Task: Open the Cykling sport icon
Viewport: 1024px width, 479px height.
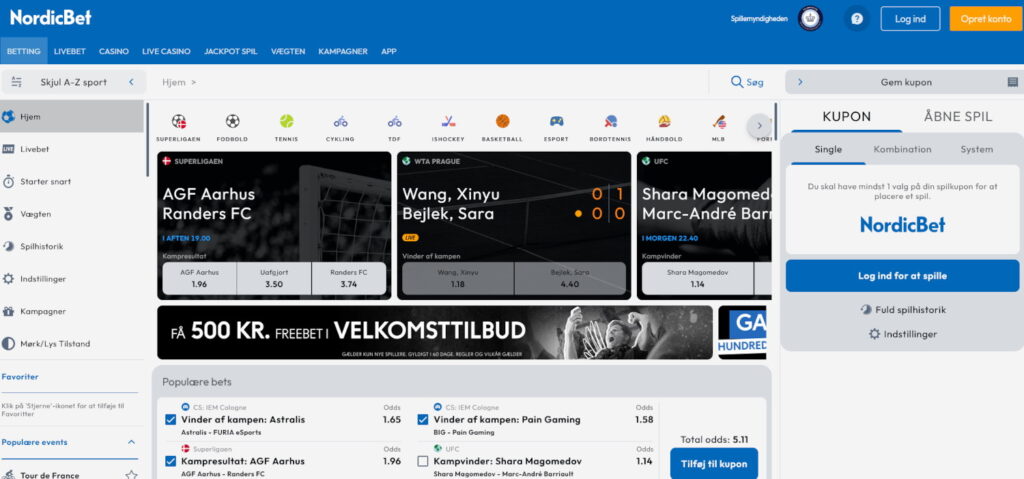Action: pyautogui.click(x=340, y=122)
